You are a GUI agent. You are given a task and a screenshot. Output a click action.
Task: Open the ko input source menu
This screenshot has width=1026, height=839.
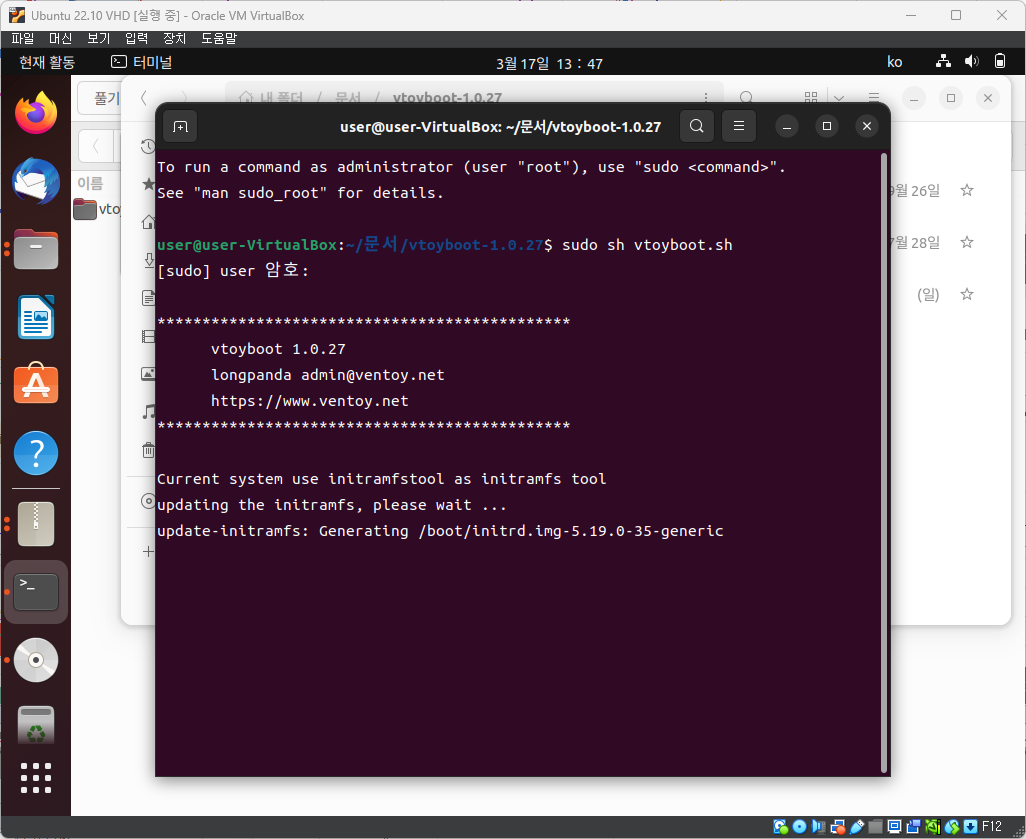894,62
